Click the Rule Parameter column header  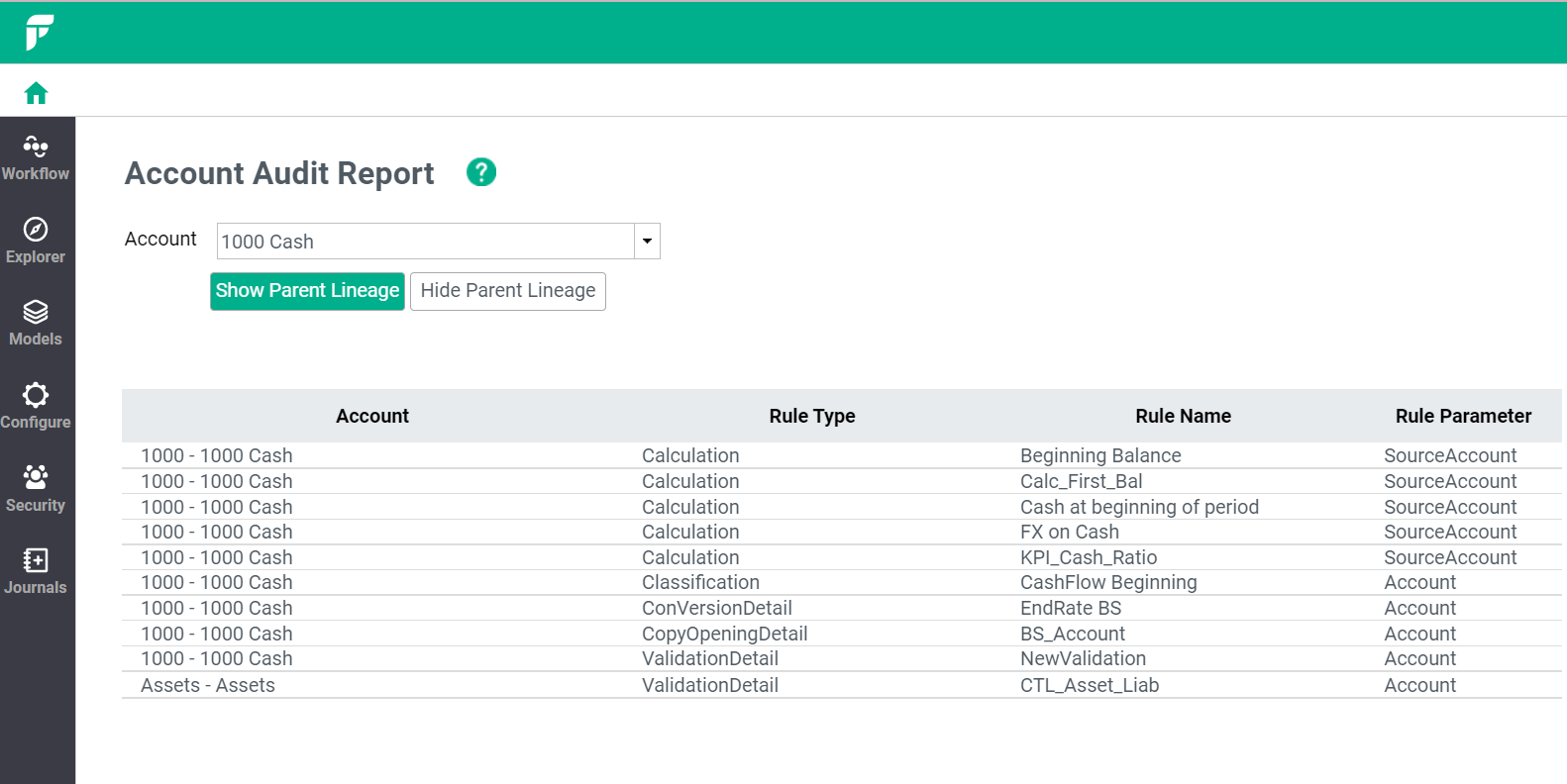[x=1463, y=417]
